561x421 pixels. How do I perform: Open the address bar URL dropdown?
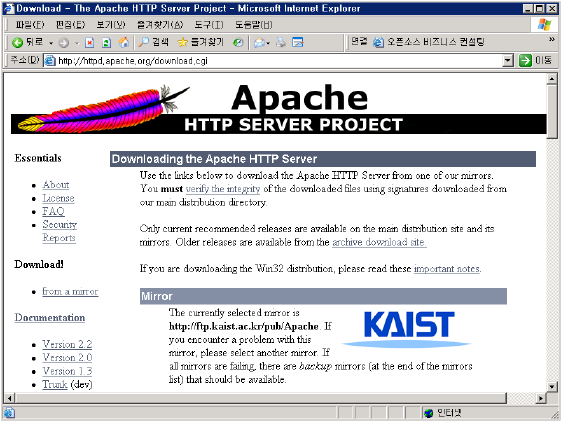click(508, 60)
